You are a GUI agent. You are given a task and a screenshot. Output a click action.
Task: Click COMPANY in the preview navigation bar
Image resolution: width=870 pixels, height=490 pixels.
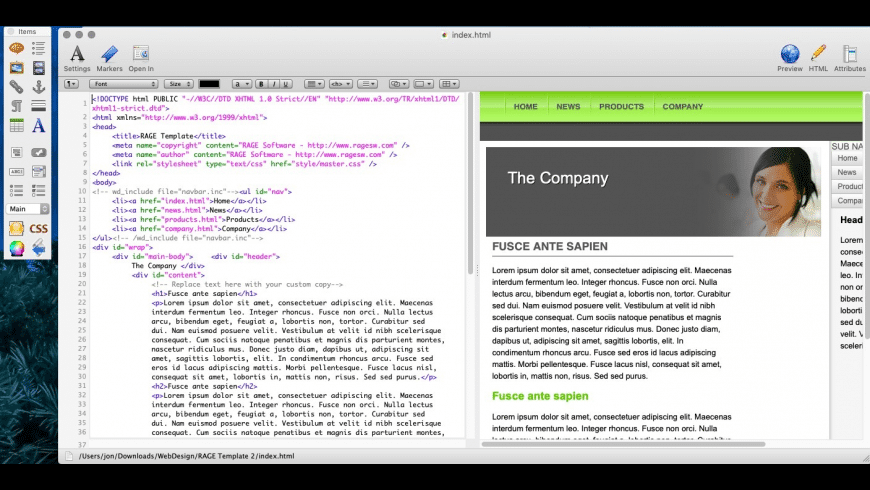point(682,107)
